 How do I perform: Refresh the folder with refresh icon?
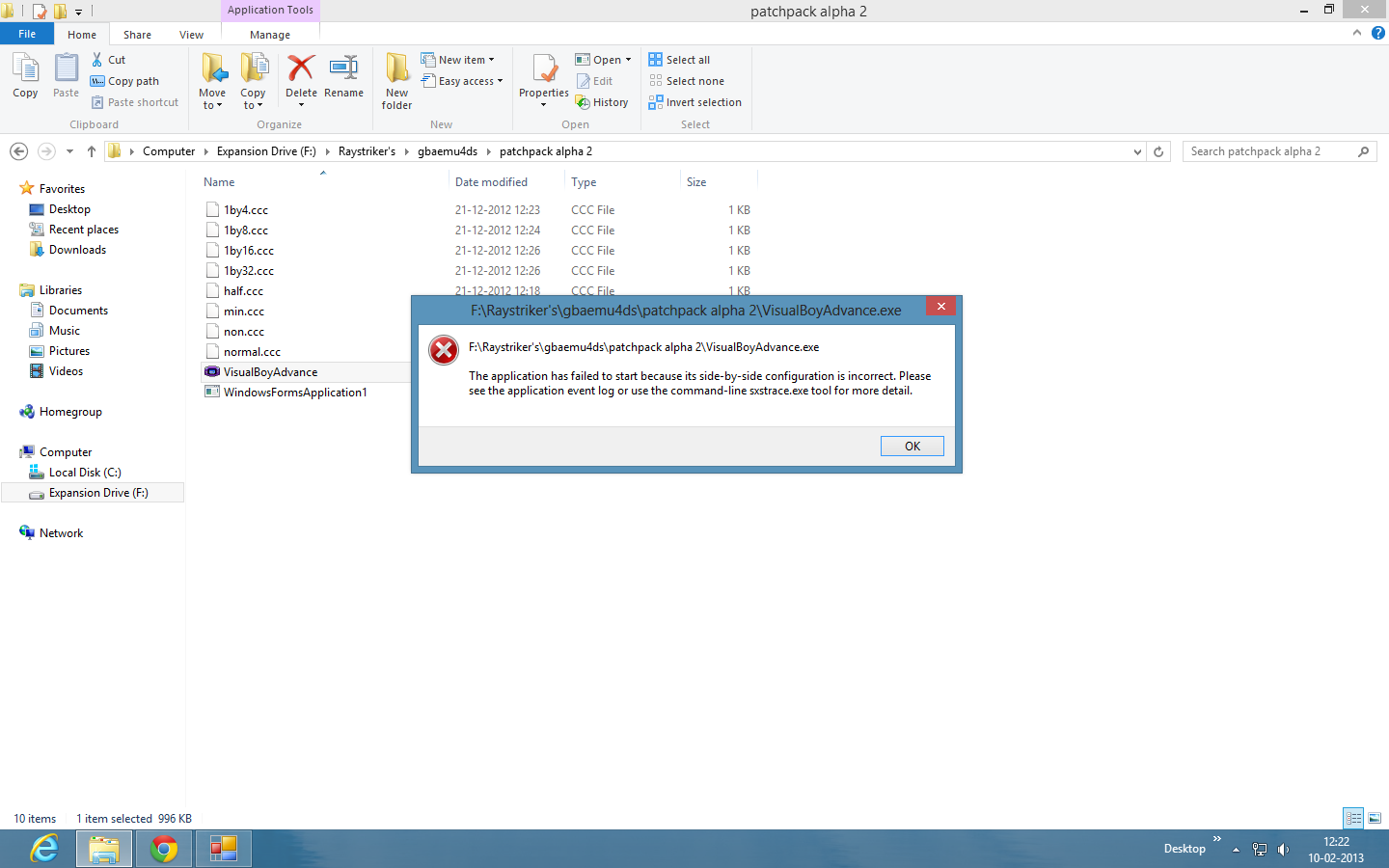point(1158,151)
